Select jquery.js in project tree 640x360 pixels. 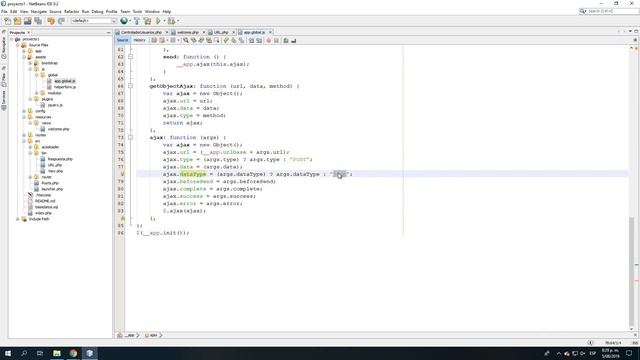pyautogui.click(x=55, y=105)
